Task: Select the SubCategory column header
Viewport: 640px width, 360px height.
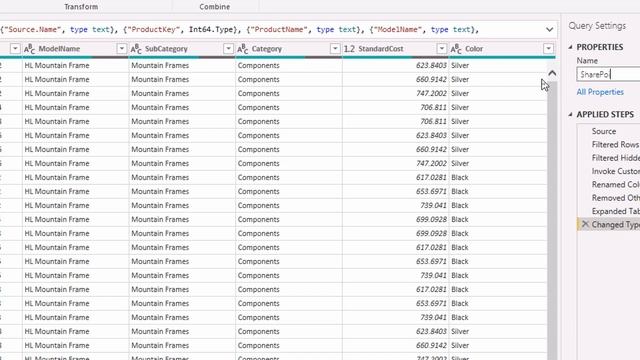Action: (166, 49)
